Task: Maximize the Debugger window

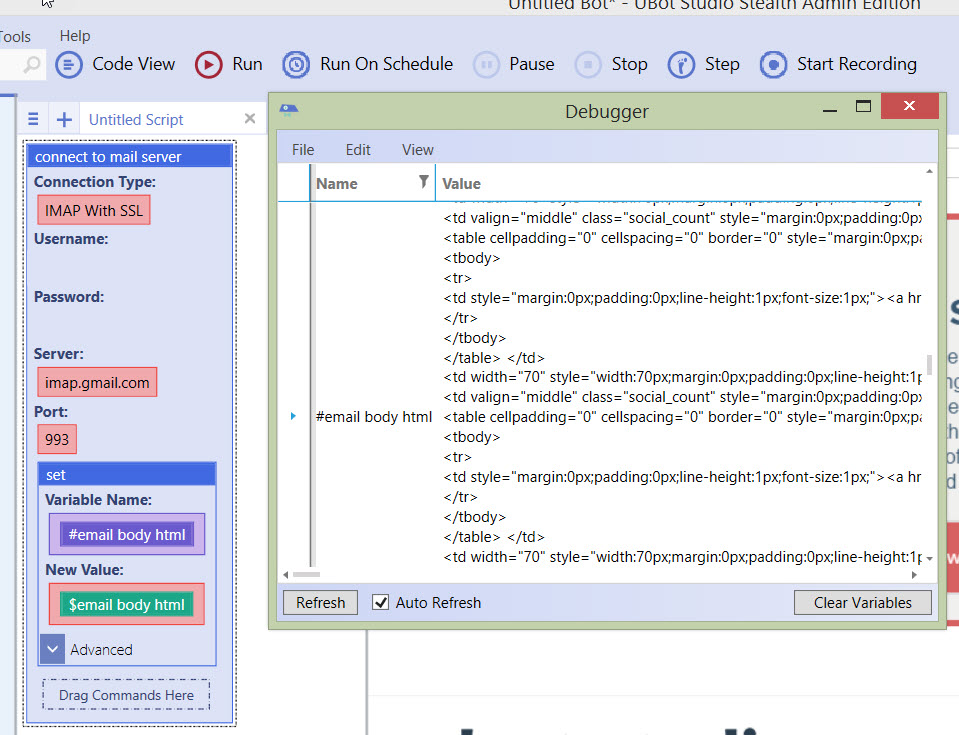Action: tap(864, 107)
